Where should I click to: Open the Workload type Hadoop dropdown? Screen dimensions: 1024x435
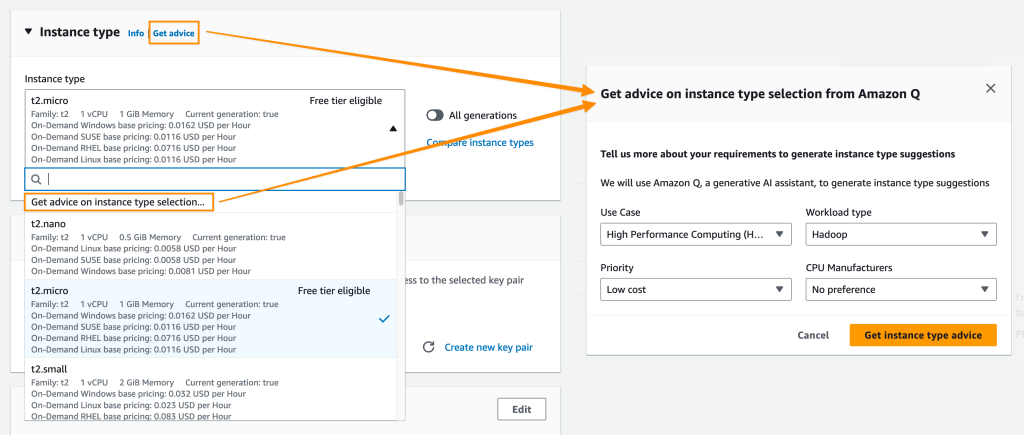pos(900,234)
